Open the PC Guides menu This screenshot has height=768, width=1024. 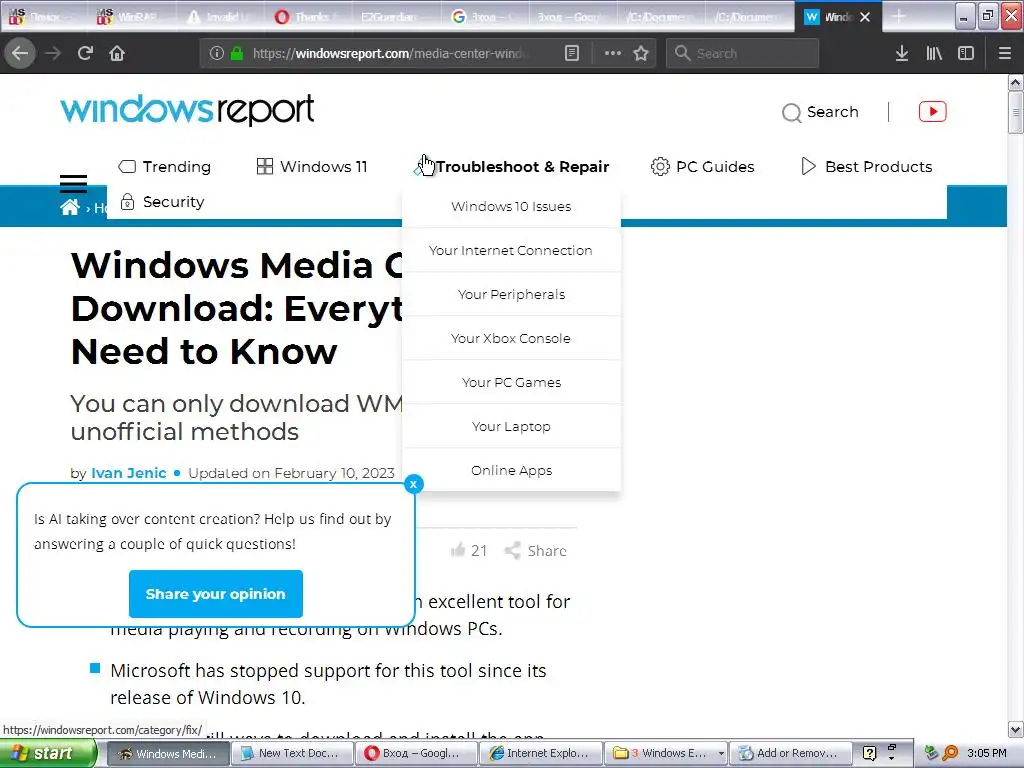click(703, 167)
